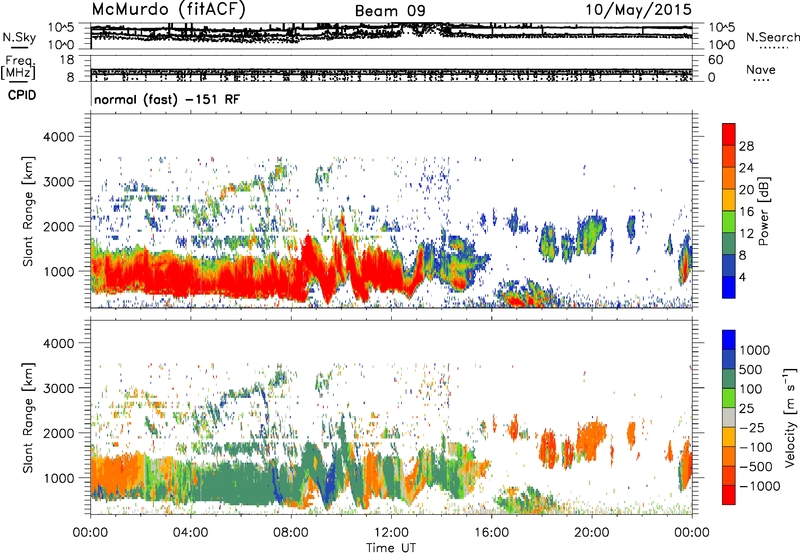Screen dimensions: 800x554
Task: Click the 08:00 time axis label
Action: point(290,533)
